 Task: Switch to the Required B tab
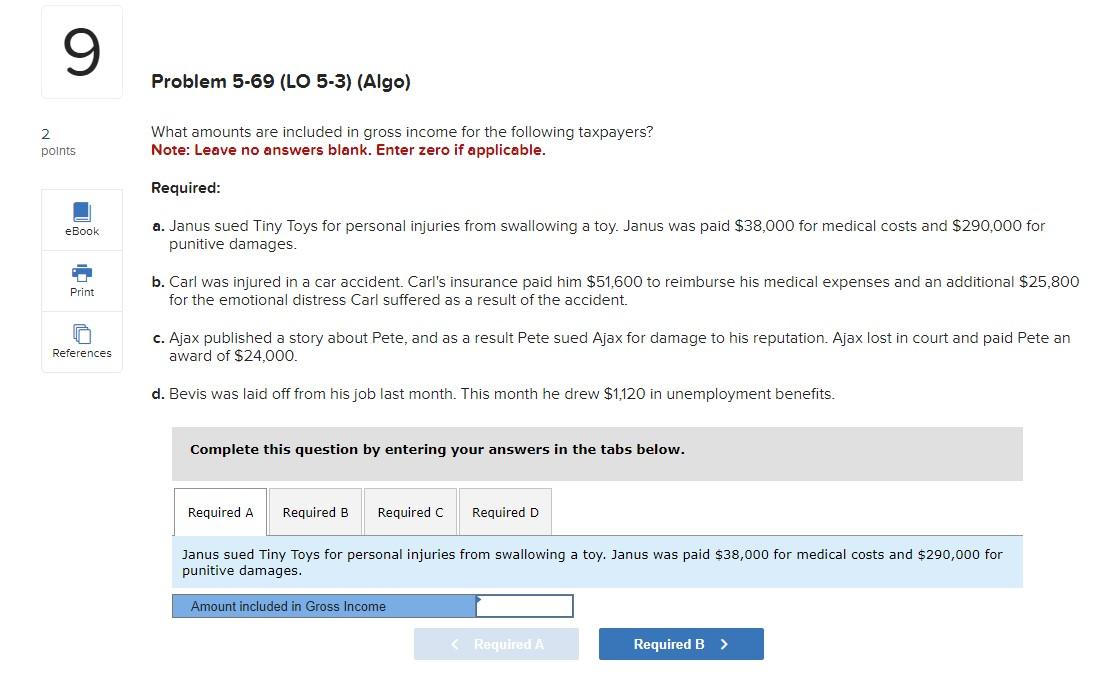click(315, 512)
